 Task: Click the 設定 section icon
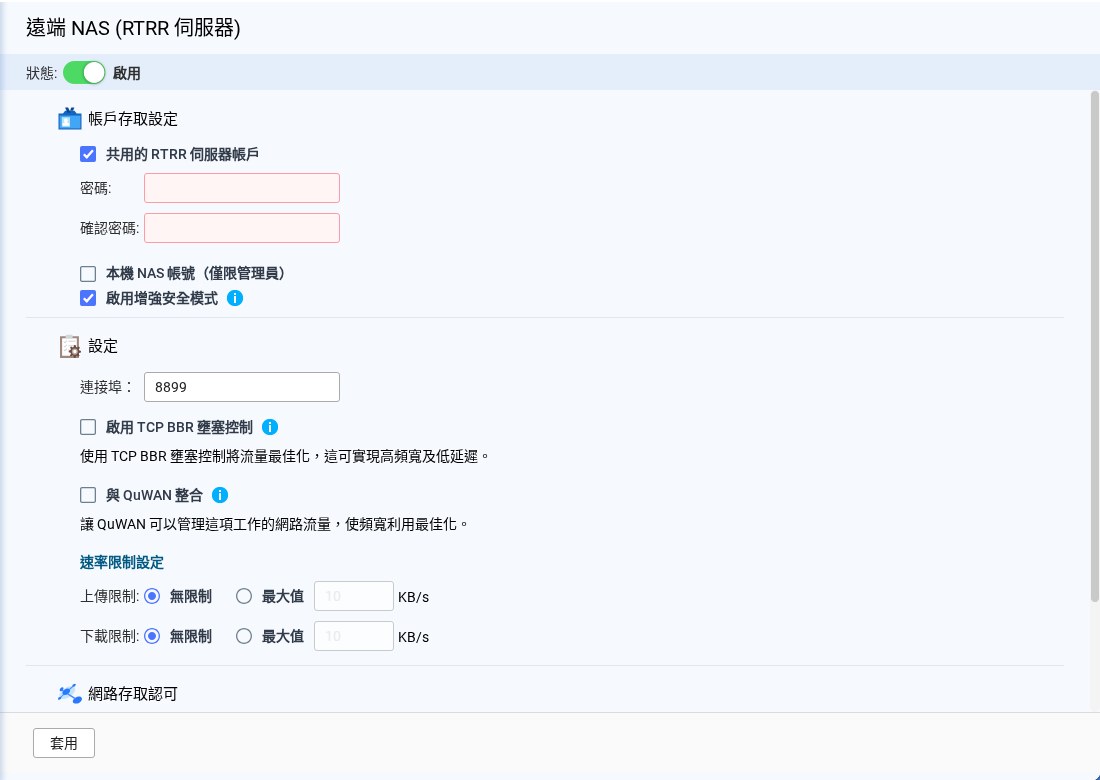click(x=69, y=346)
